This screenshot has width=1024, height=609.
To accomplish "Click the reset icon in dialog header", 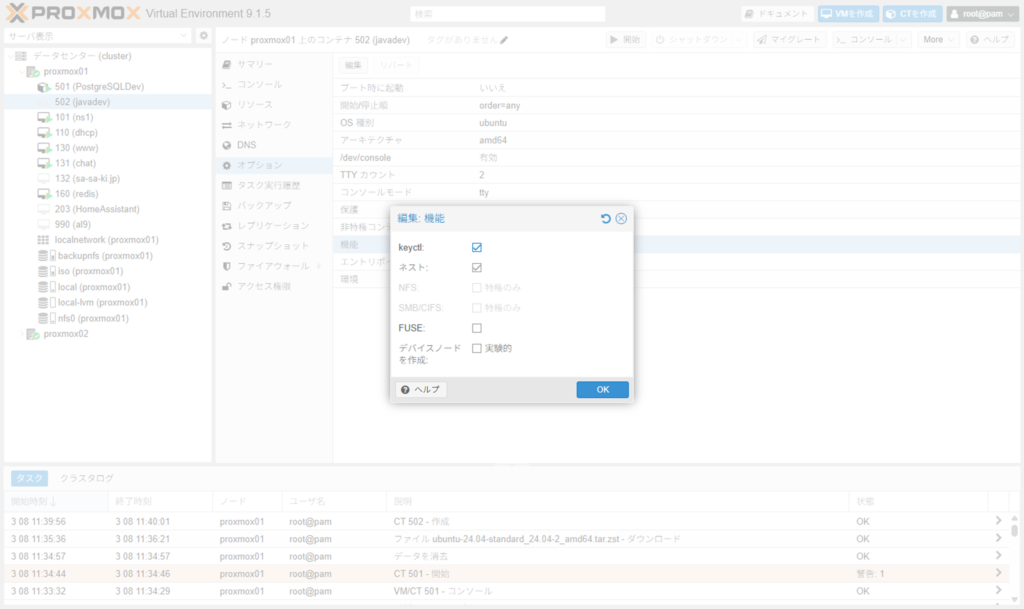I will click(x=606, y=218).
